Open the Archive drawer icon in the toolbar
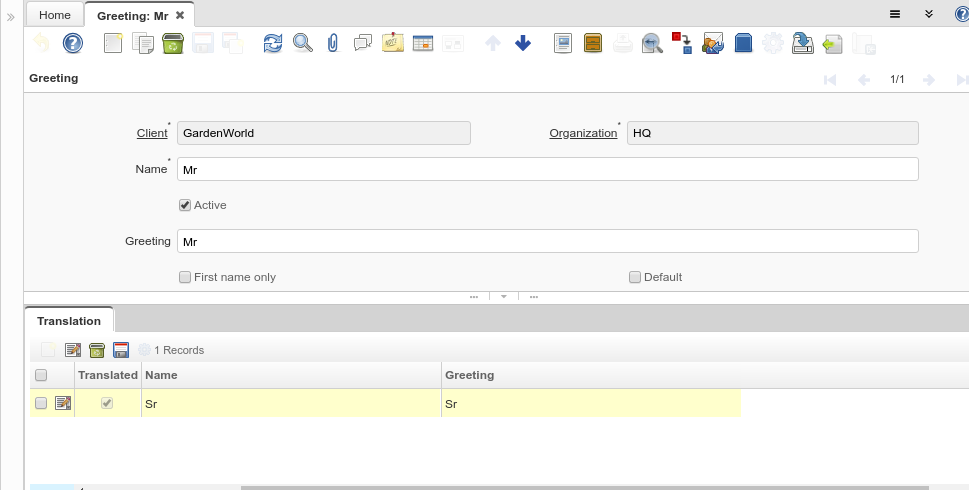Viewport: 969px width, 490px height. coord(593,43)
